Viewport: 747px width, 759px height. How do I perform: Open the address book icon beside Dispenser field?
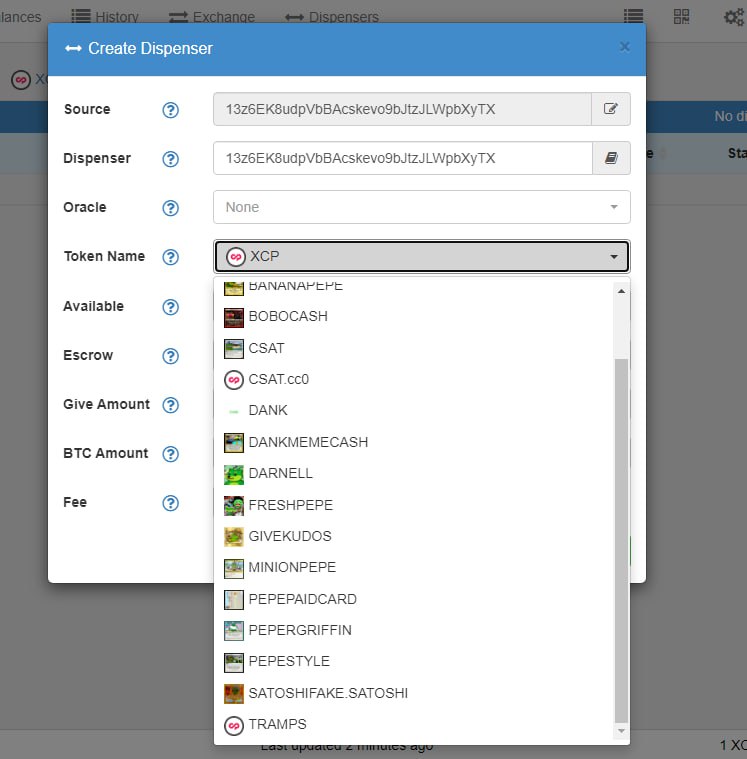pos(611,158)
